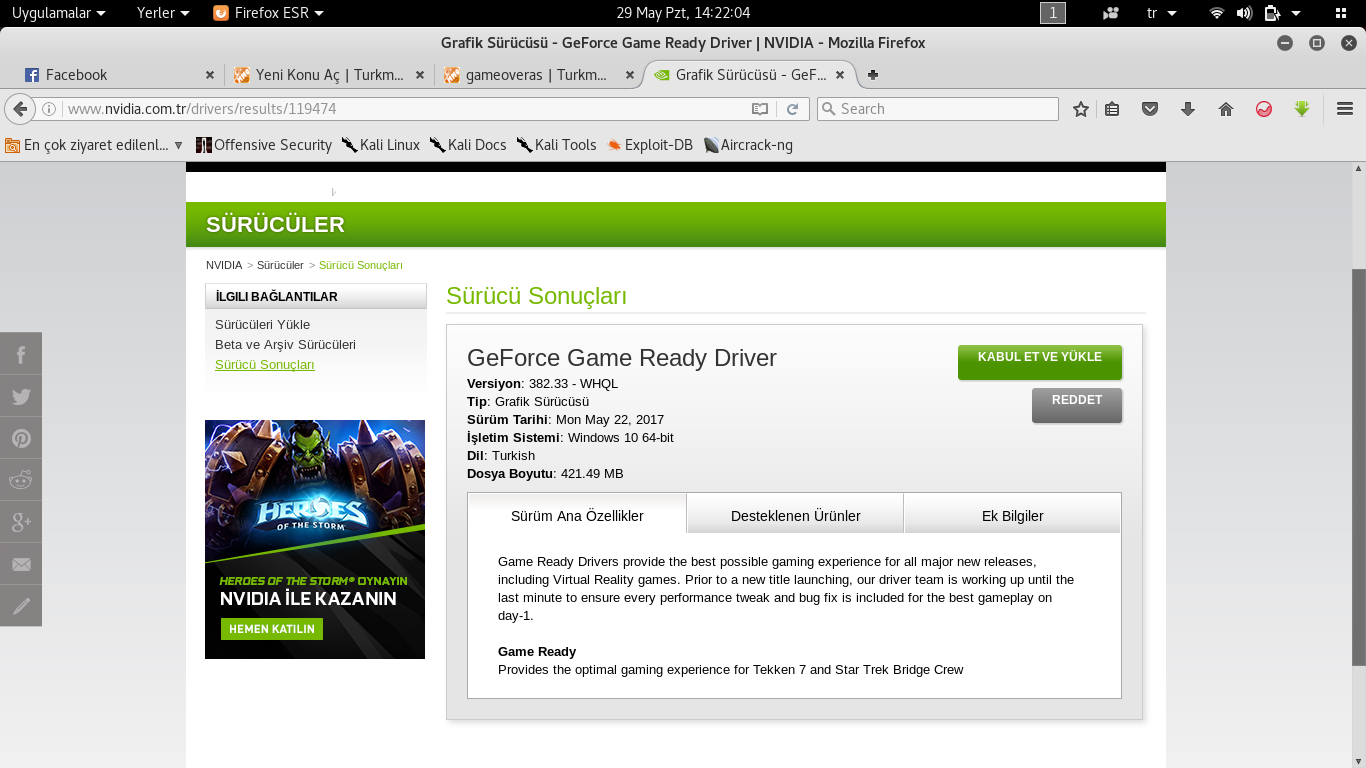This screenshot has width=1366, height=768.
Task: Open the Yerler places menu
Action: (x=163, y=13)
